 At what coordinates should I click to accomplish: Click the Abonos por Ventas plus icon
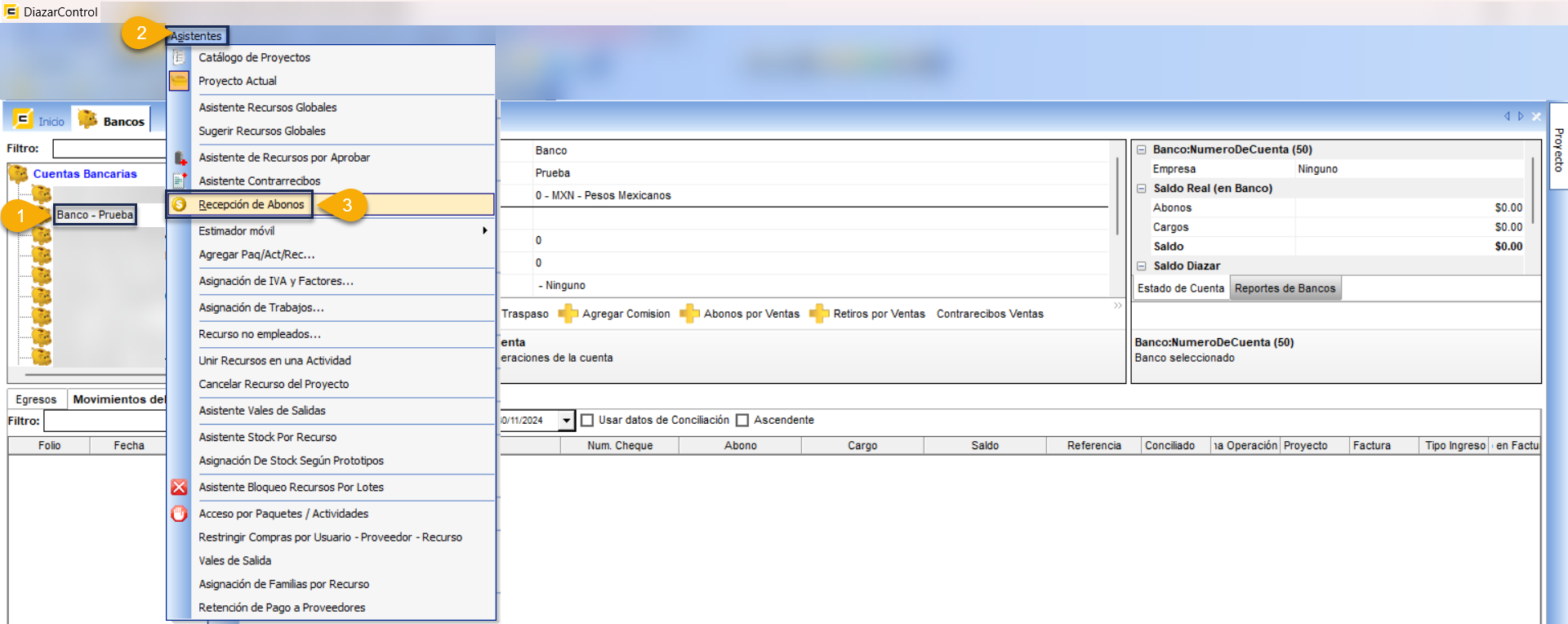(x=689, y=314)
